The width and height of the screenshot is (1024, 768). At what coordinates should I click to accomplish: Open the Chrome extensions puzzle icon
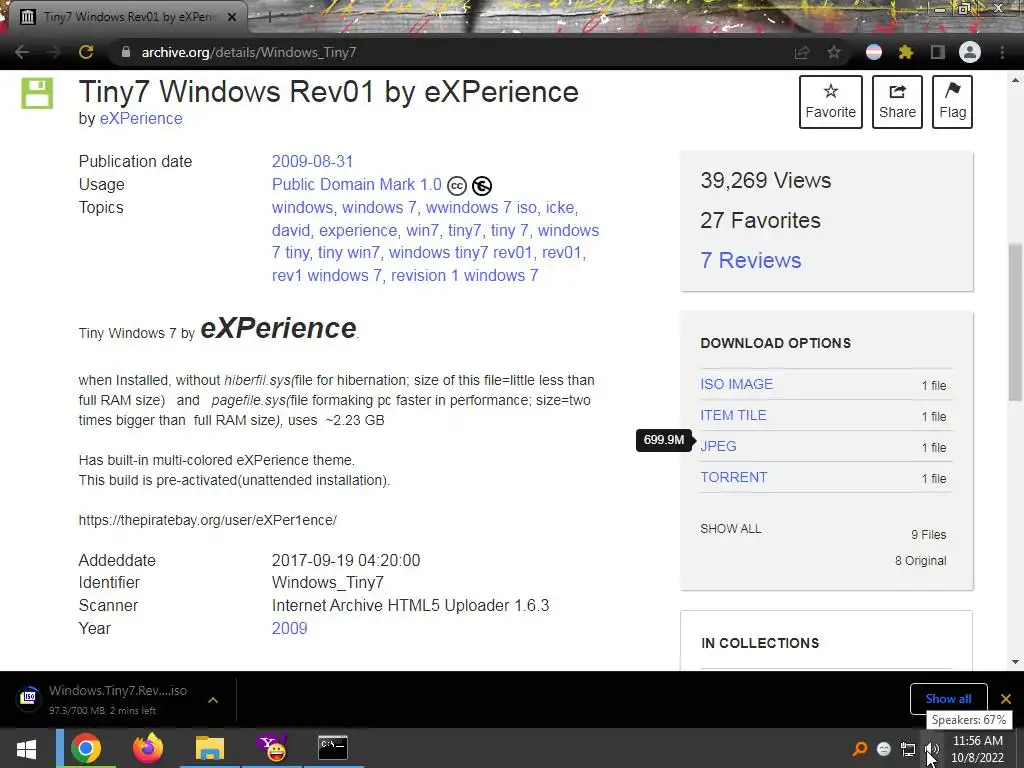coord(906,52)
